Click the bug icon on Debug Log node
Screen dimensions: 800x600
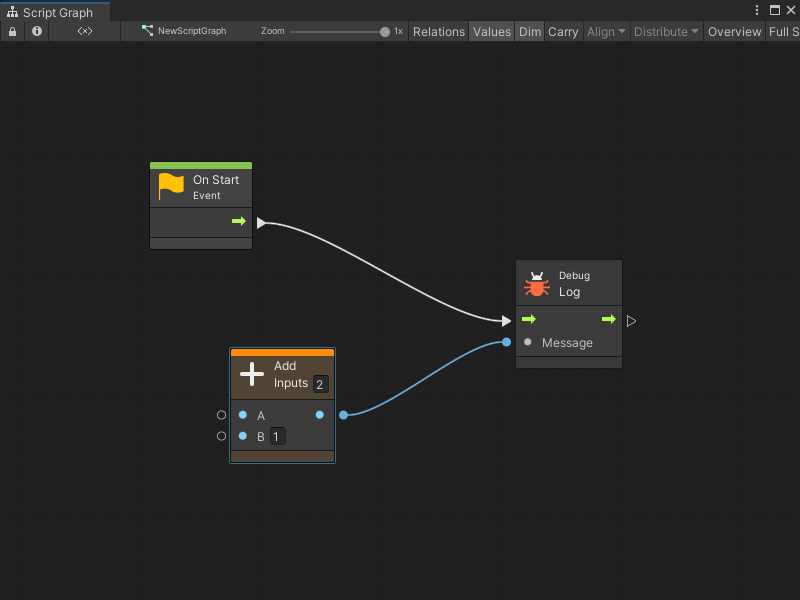pyautogui.click(x=538, y=283)
